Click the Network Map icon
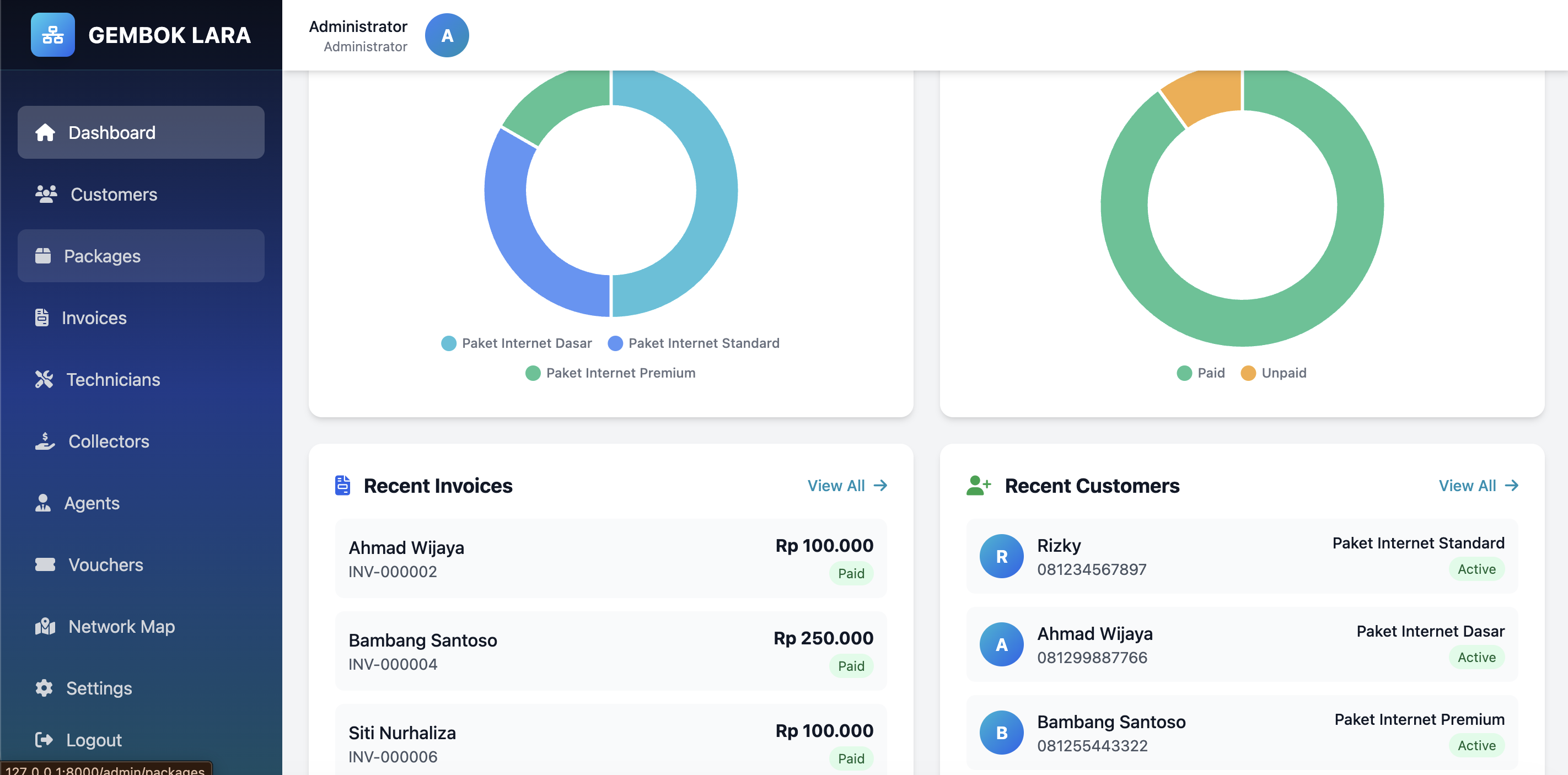1568x775 pixels. (45, 626)
